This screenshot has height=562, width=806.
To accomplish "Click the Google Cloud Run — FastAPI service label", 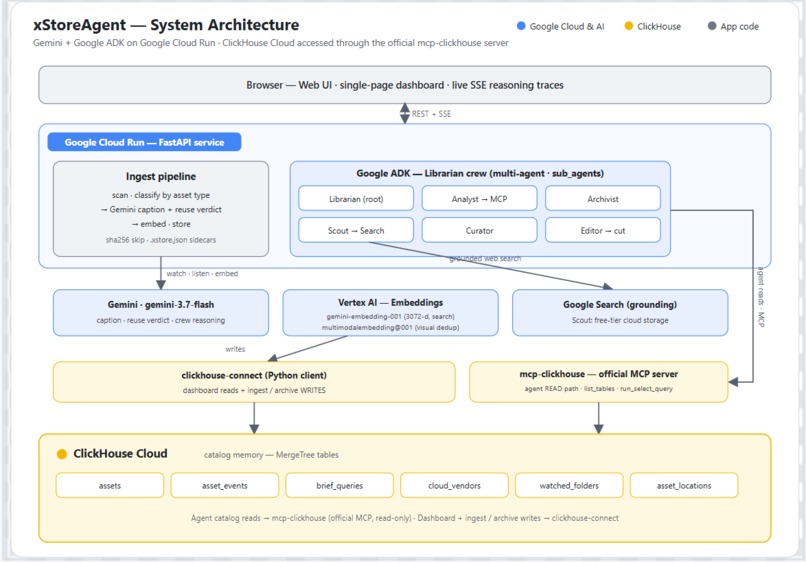I will tap(144, 142).
